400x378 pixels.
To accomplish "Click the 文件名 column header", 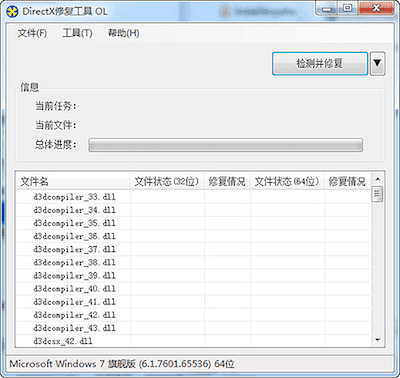I will point(73,182).
